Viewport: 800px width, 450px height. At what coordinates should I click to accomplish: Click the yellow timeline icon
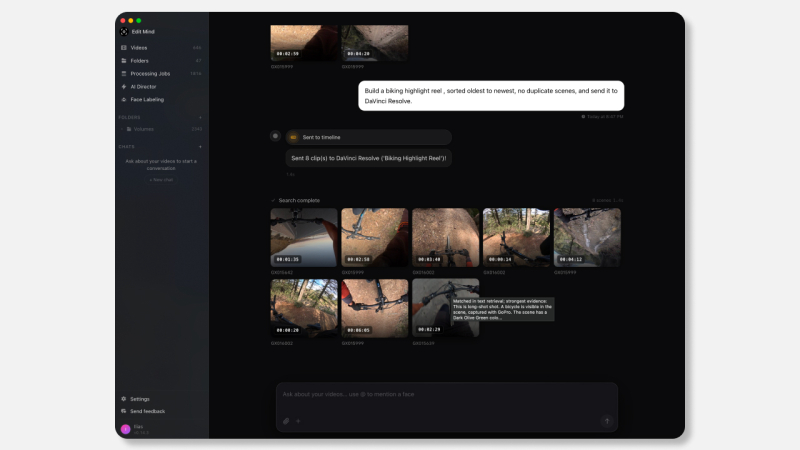tap(293, 137)
